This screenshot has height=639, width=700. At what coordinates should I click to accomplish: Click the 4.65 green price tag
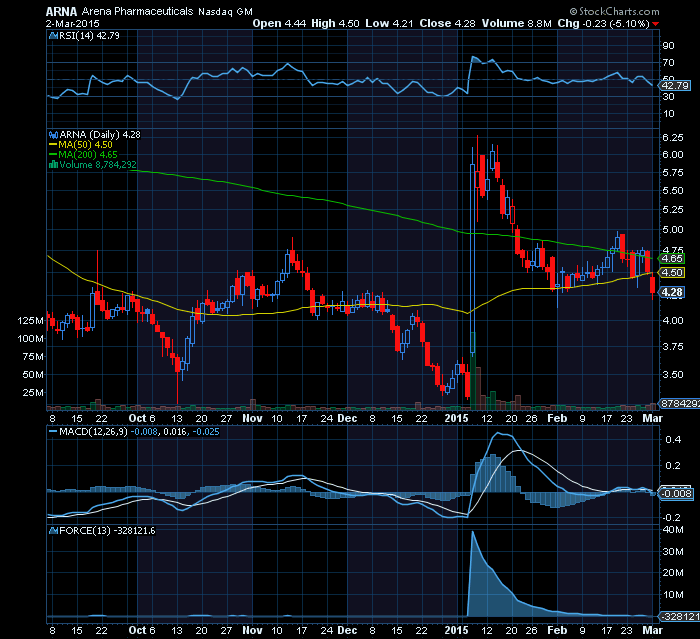pyautogui.click(x=671, y=259)
